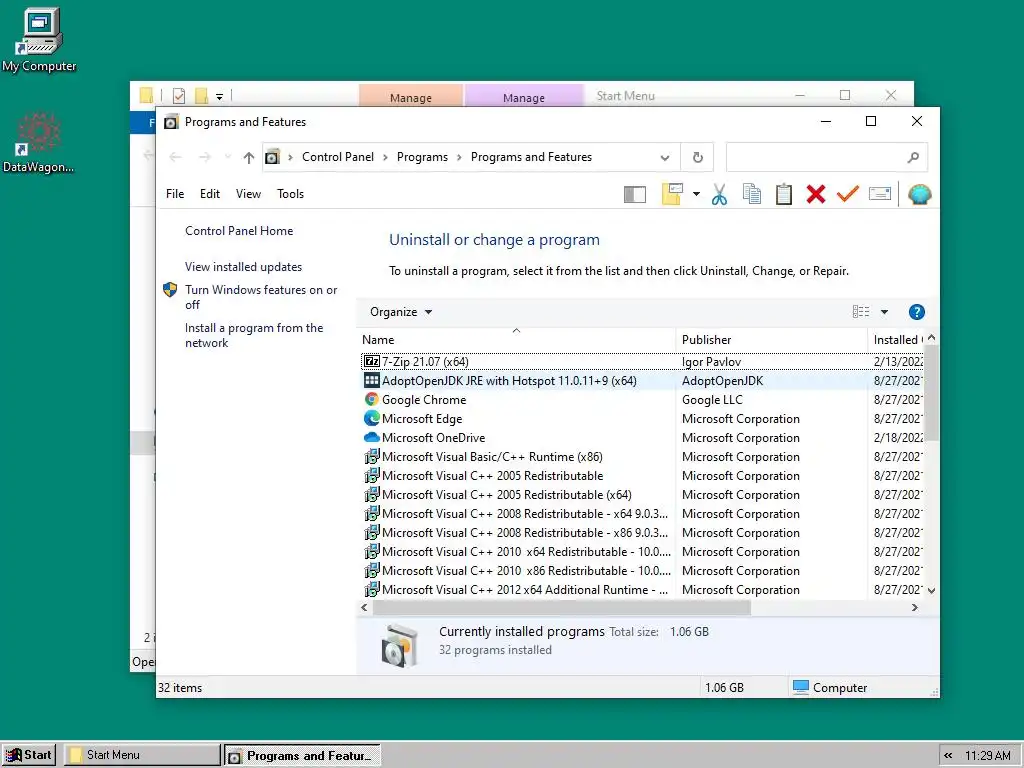1024x768 pixels.
Task: Click Control Panel breadcrumb in address bar
Action: tap(338, 157)
